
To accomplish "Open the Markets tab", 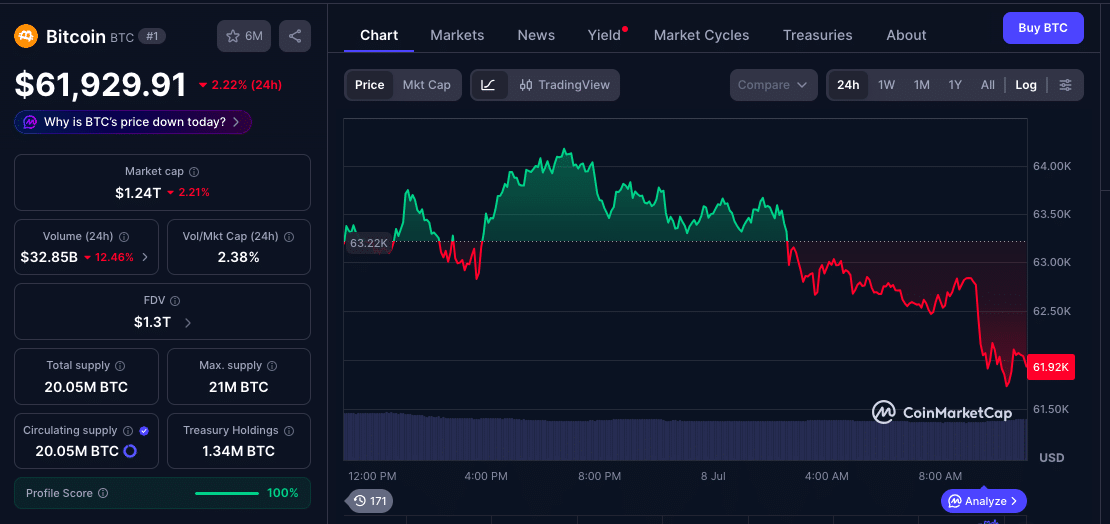I will [x=457, y=35].
